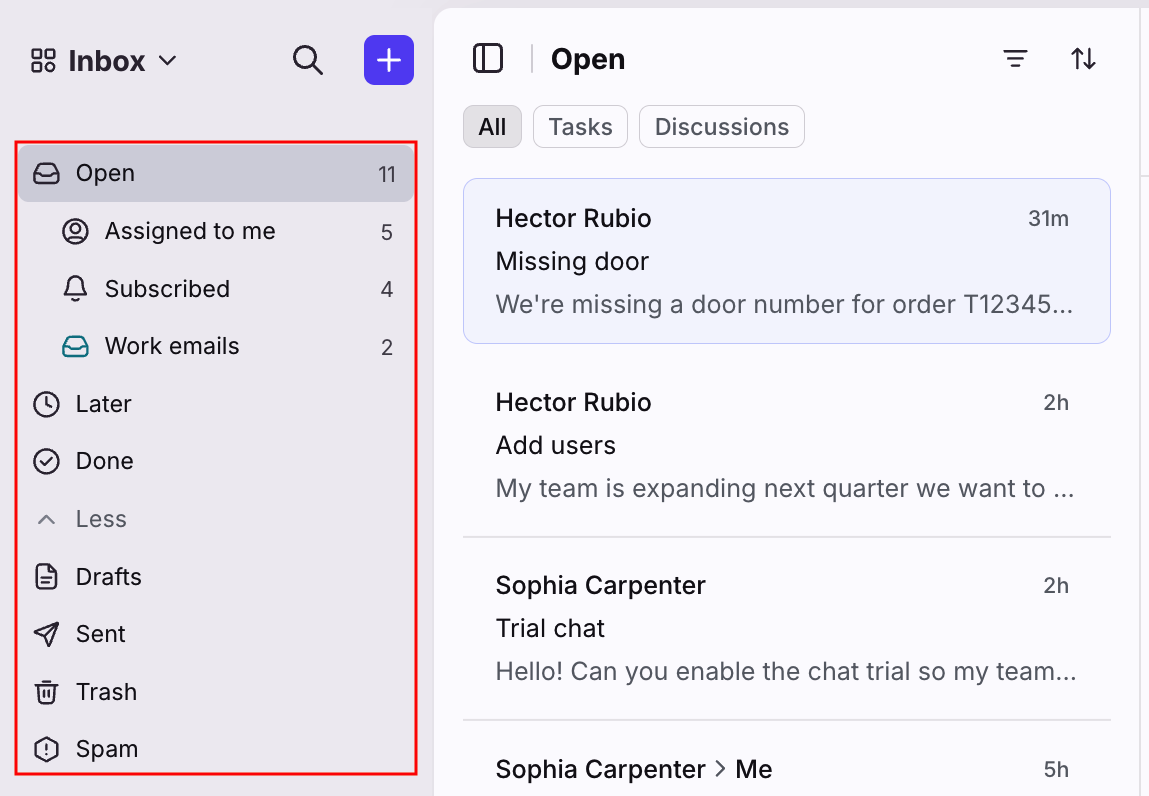This screenshot has height=796, width=1149.
Task: Click the 5h timestamp
Action: pos(1056,770)
